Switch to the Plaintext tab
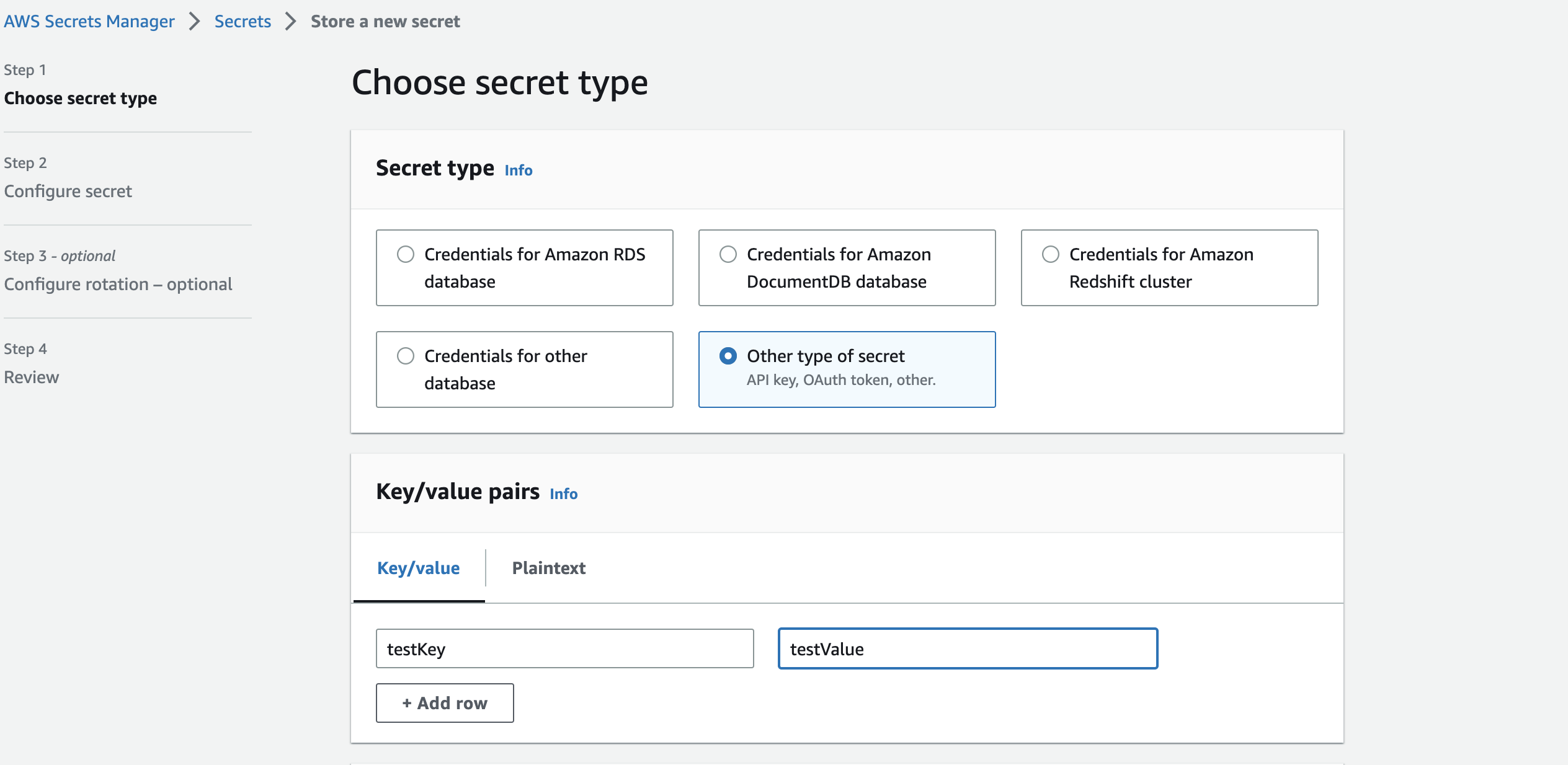The width and height of the screenshot is (1568, 765). 549,568
